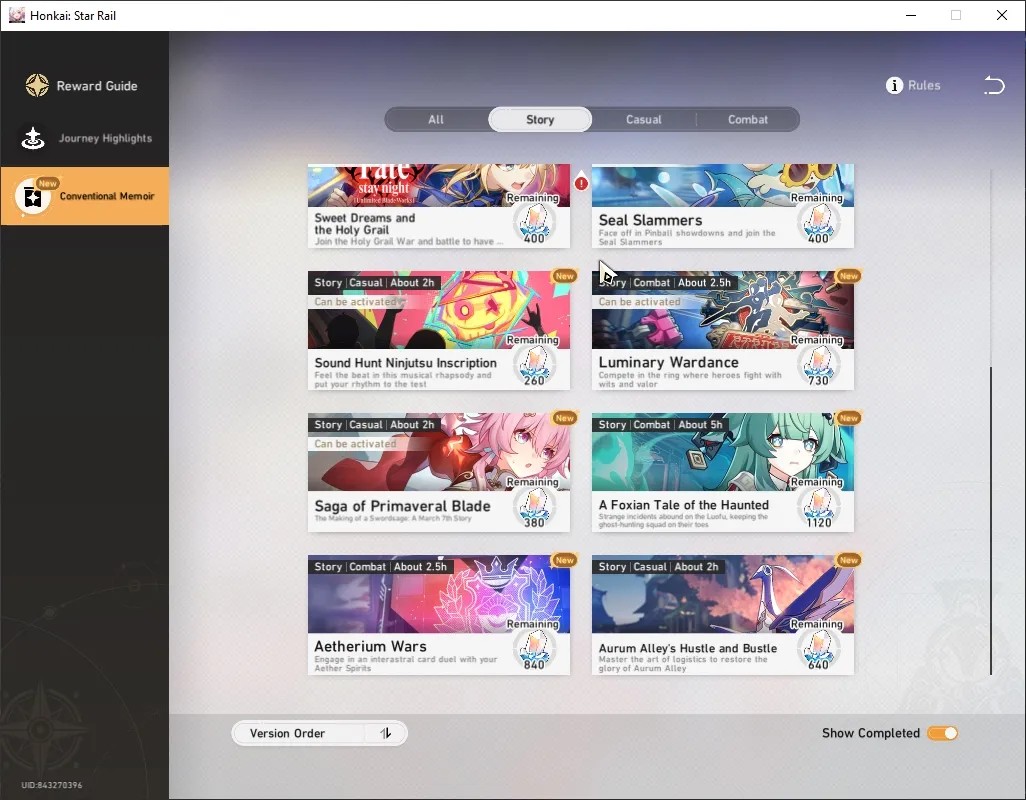Click the red exclamation alert icon
This screenshot has height=800, width=1026.
[581, 183]
